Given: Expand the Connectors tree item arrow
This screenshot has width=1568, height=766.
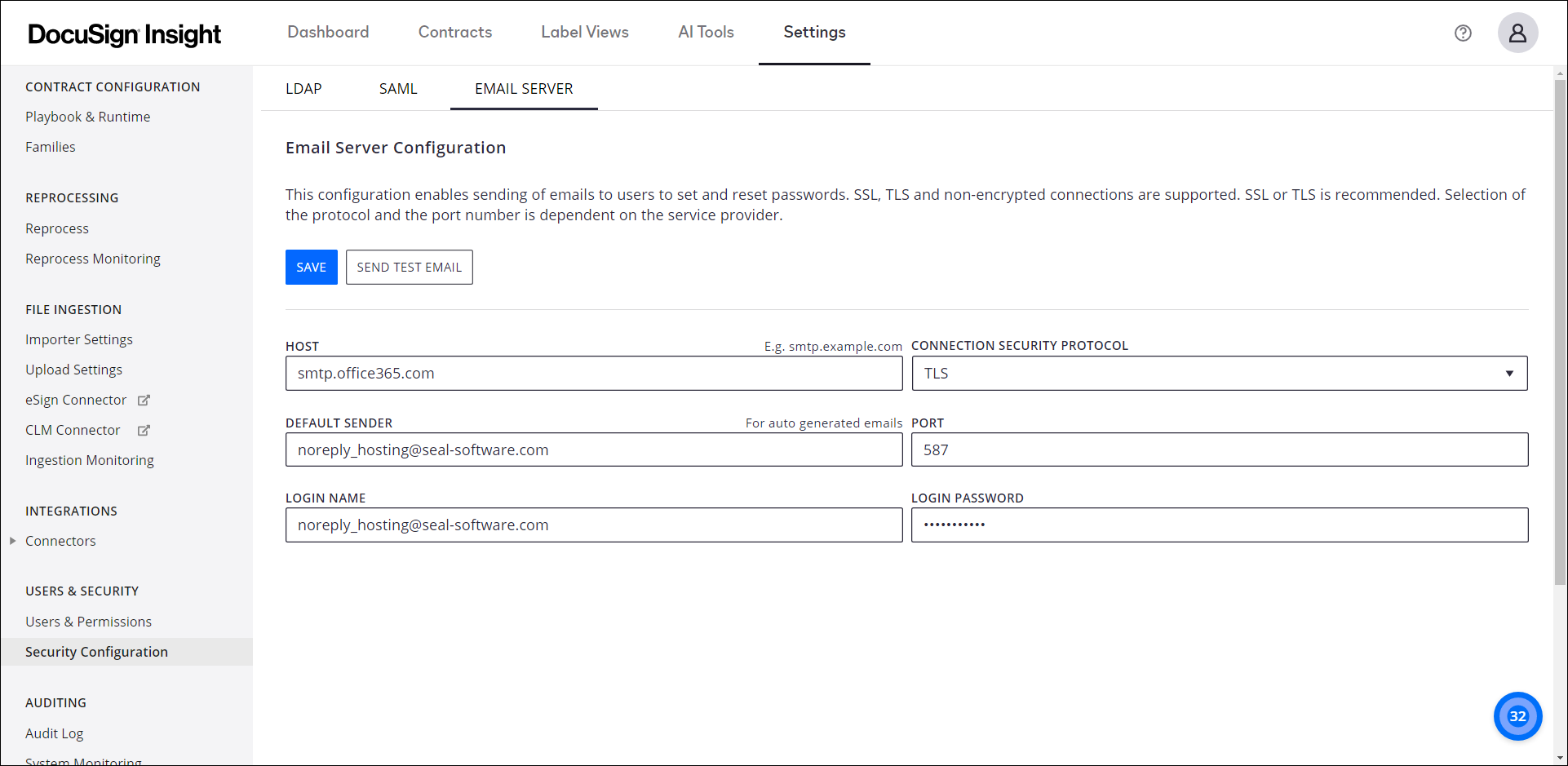Looking at the screenshot, I should [12, 541].
